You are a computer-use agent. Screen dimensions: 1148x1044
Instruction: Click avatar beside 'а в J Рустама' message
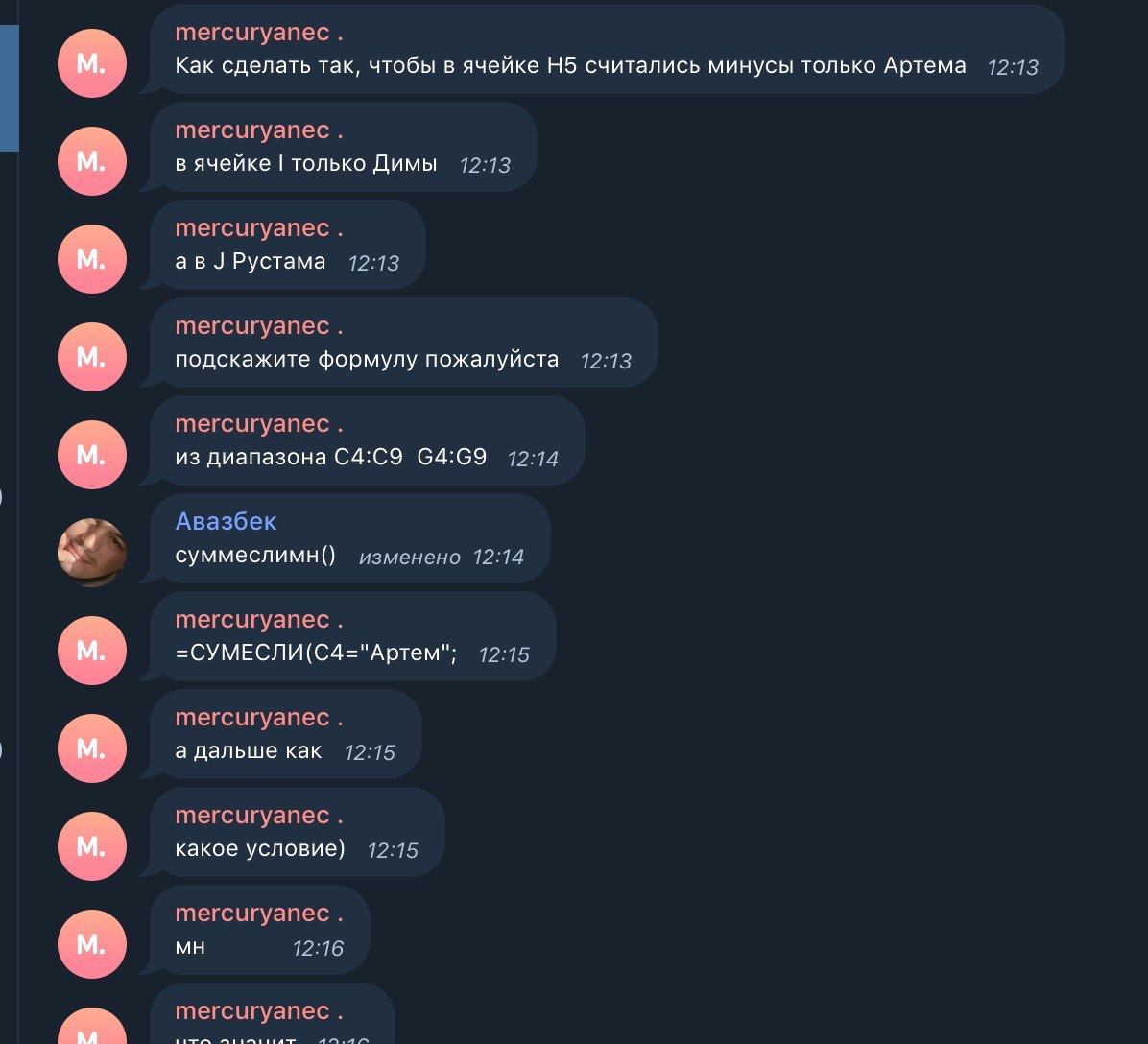click(91, 259)
